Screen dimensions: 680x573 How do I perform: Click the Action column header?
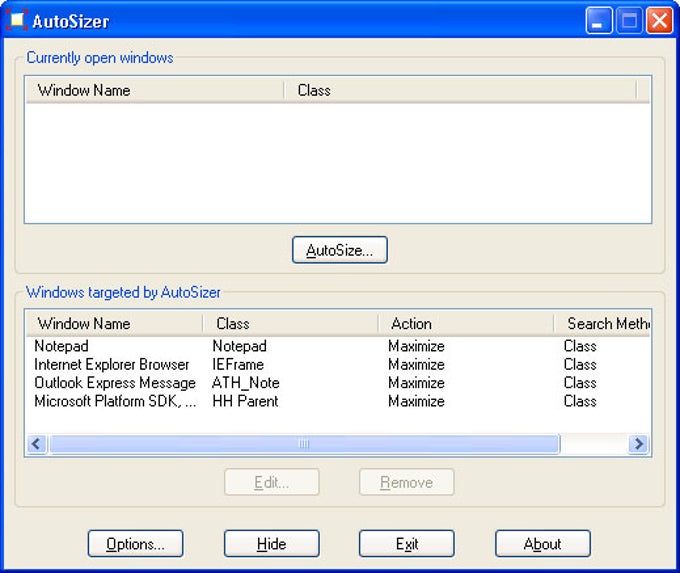point(466,324)
